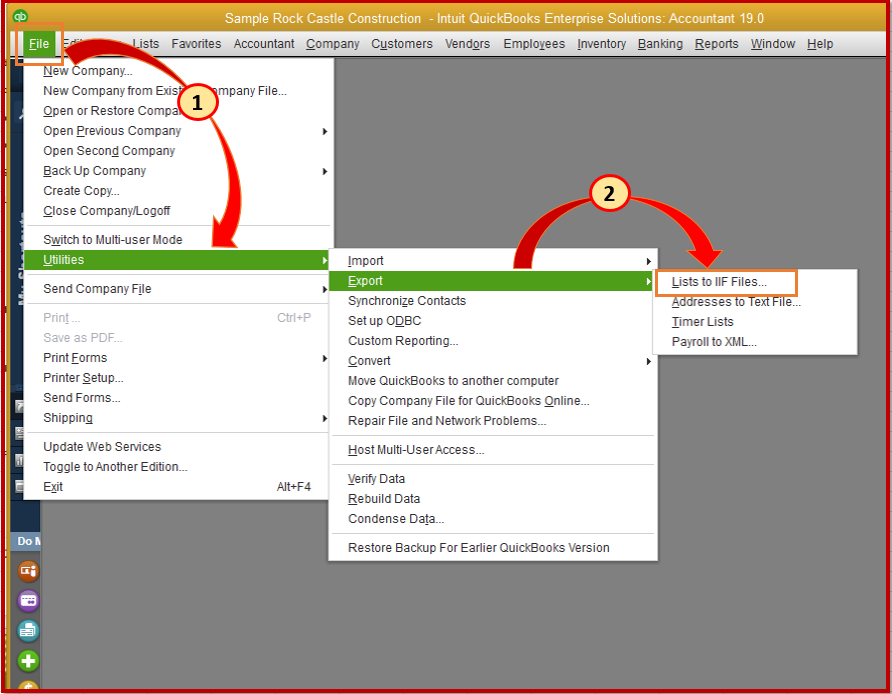
Task: Open the Inventory menu
Action: tap(601, 44)
